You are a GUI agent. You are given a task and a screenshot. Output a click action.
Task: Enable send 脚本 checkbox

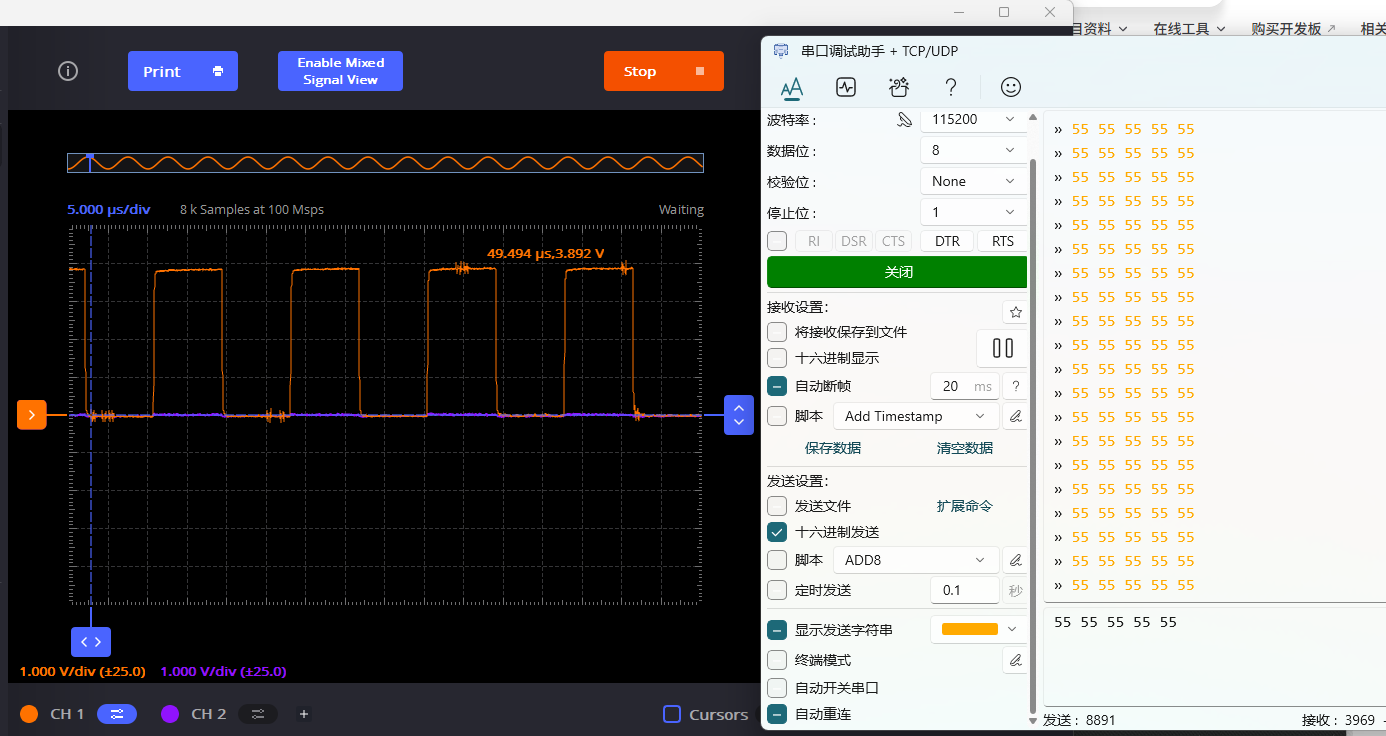pyautogui.click(x=777, y=560)
